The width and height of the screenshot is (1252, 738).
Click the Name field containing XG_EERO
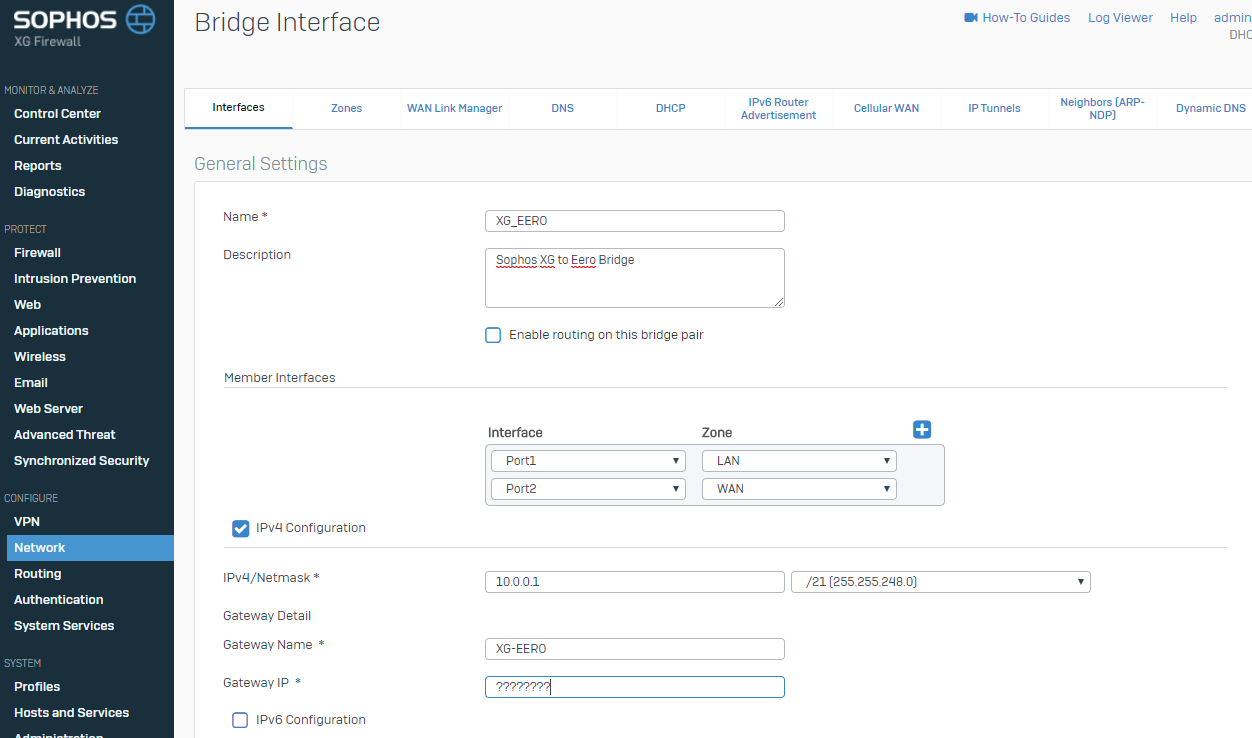point(634,221)
